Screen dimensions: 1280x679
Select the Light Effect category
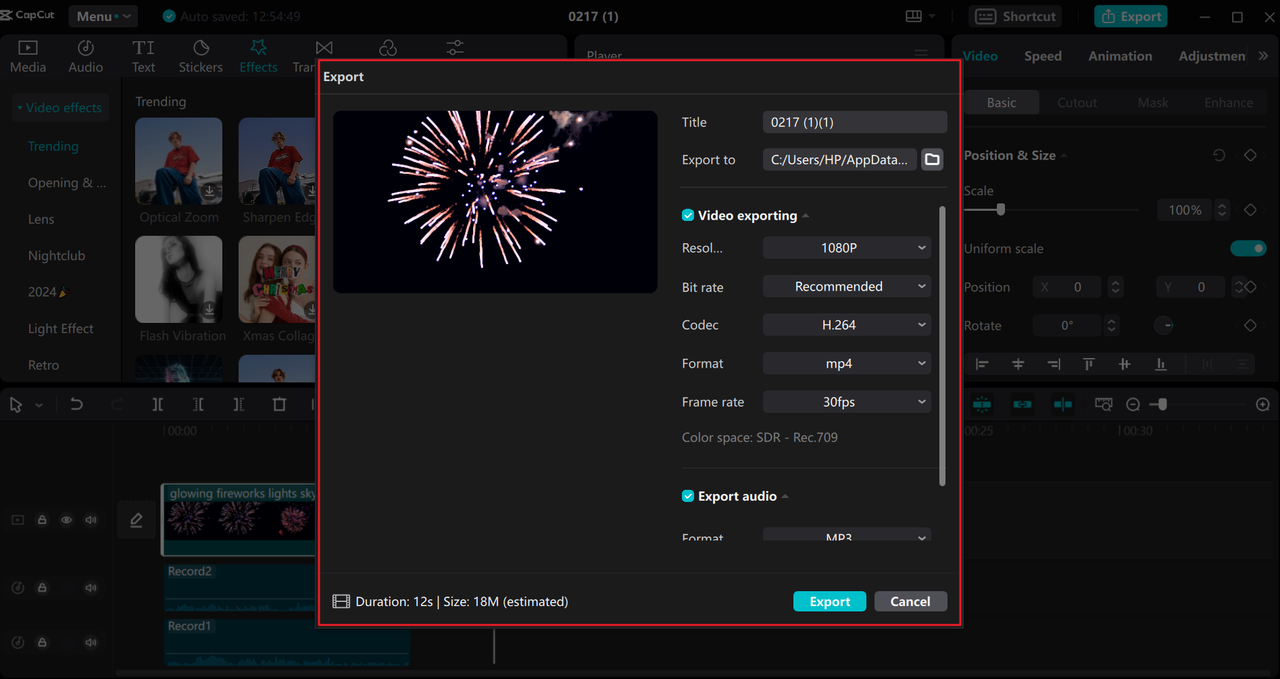point(61,329)
